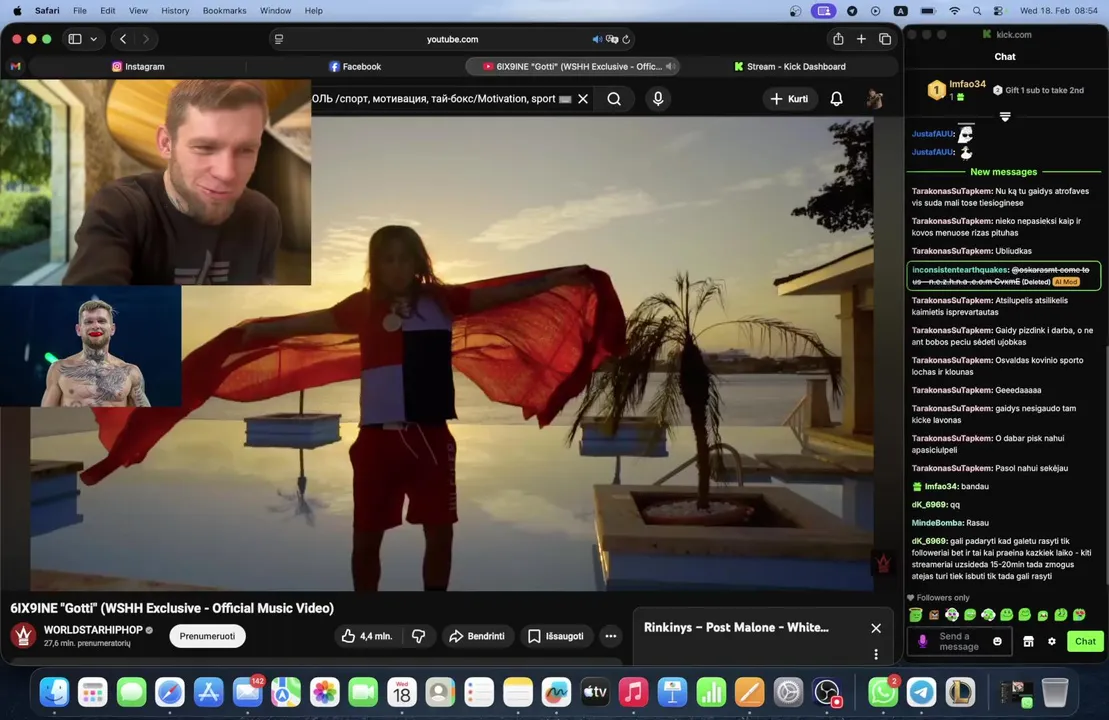1109x720 pixels.
Task: Click the video player to pause
Action: tap(452, 354)
